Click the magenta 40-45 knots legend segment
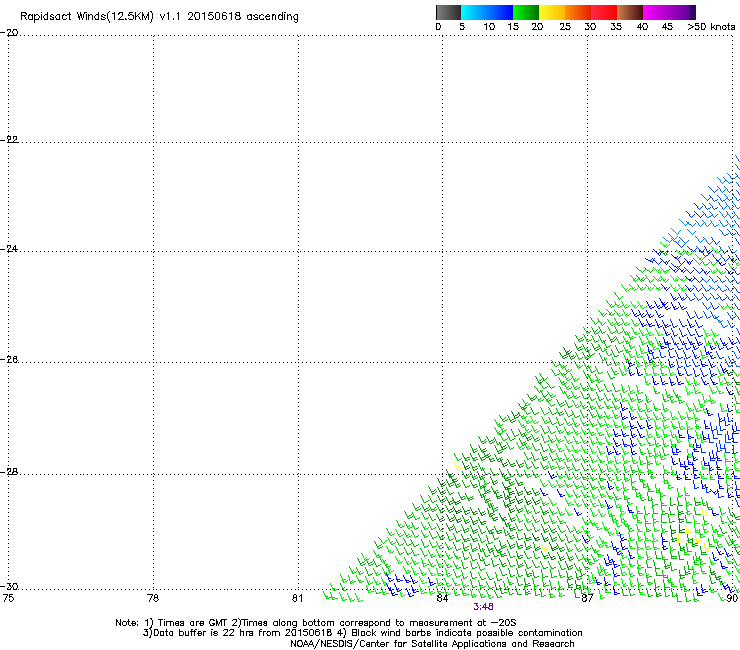This screenshot has width=740, height=650. click(x=656, y=12)
